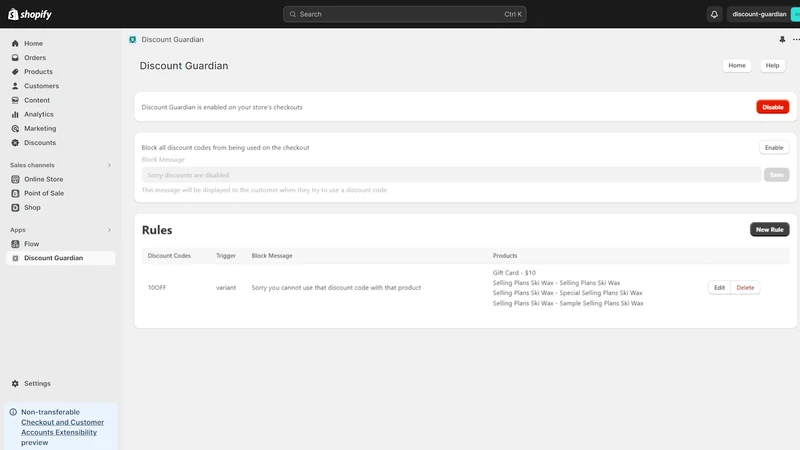
Task: Edit the 10OFF rule
Action: click(x=719, y=288)
